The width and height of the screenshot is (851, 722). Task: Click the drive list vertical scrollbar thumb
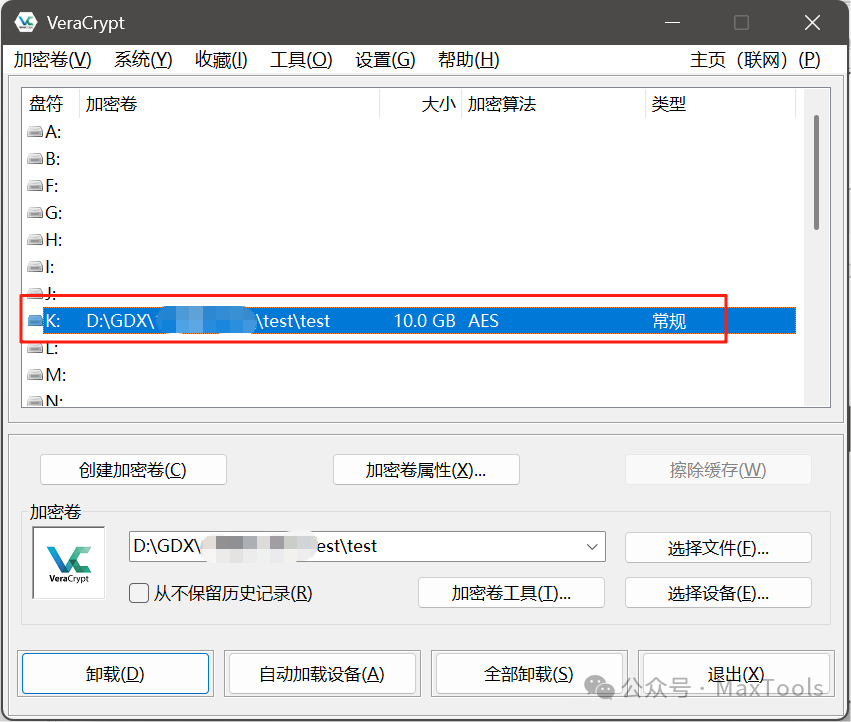(x=816, y=172)
